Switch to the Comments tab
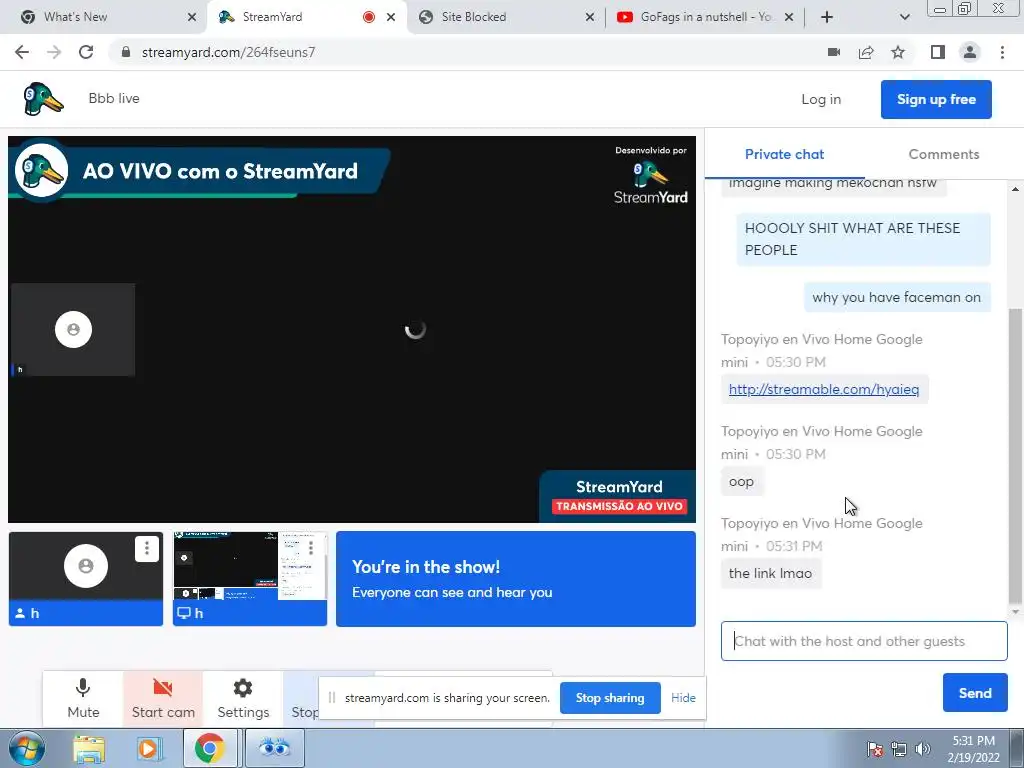This screenshot has height=768, width=1024. (x=944, y=155)
